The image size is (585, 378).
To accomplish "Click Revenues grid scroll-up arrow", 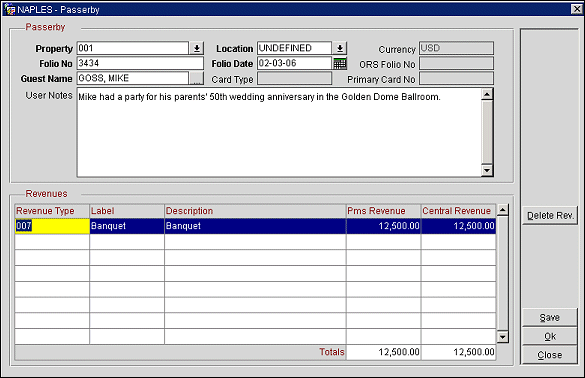I will [503, 210].
